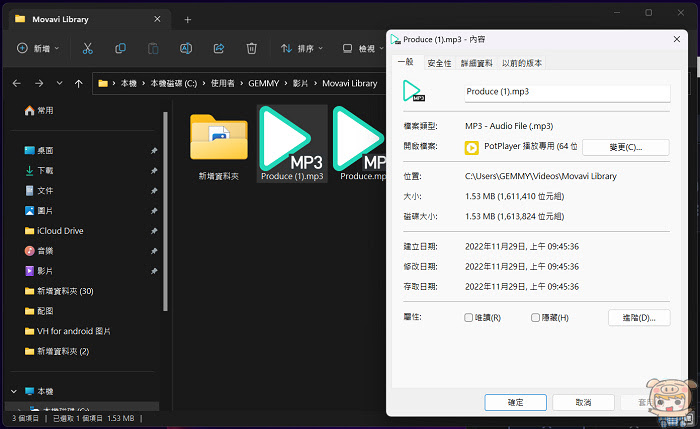The width and height of the screenshot is (700, 429).
Task: Click the Paste clipboard icon
Action: (x=153, y=48)
